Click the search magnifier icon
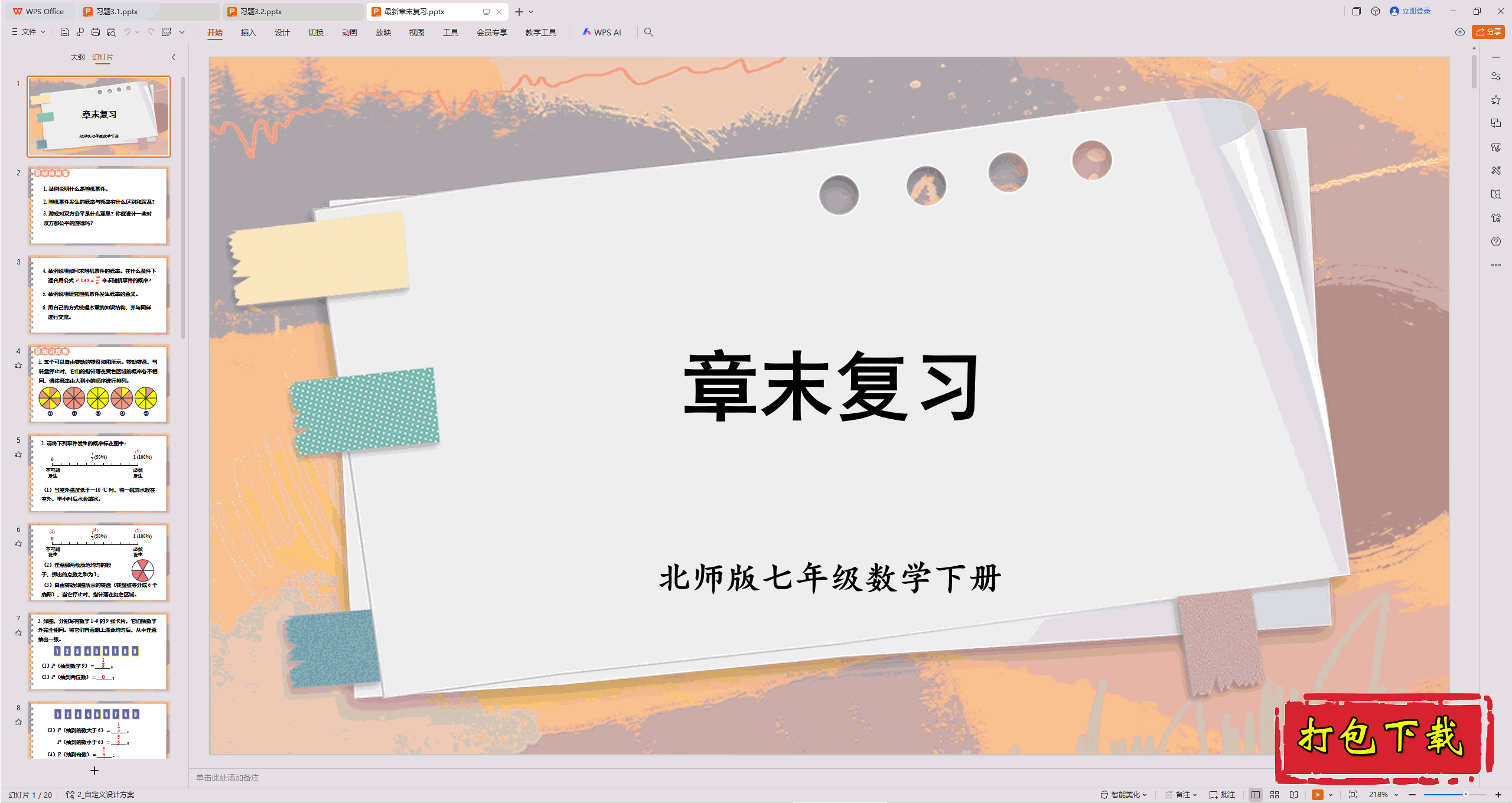This screenshot has width=1512, height=803. coord(649,32)
